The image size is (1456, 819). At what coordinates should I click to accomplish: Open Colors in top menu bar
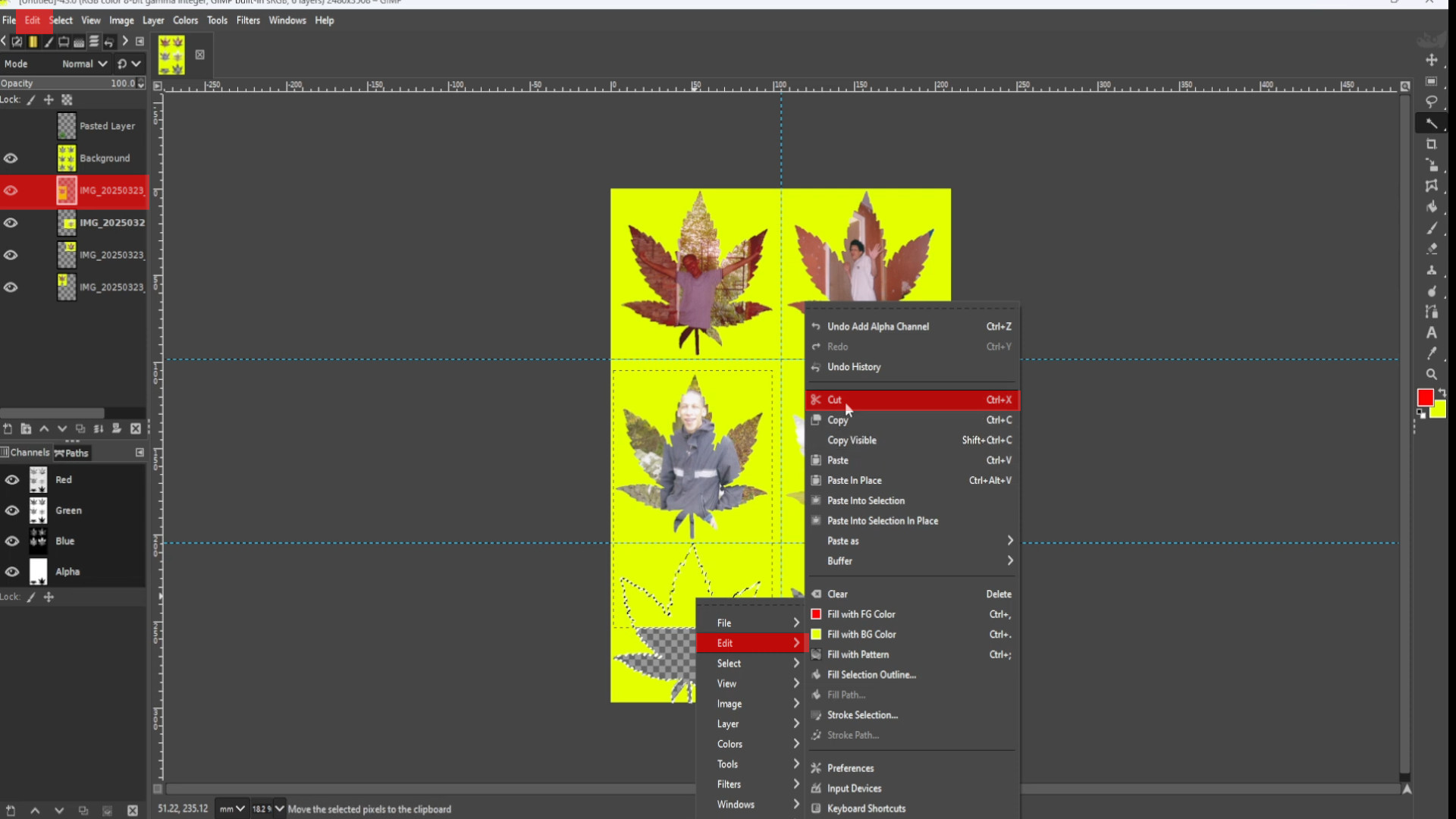coord(185,20)
